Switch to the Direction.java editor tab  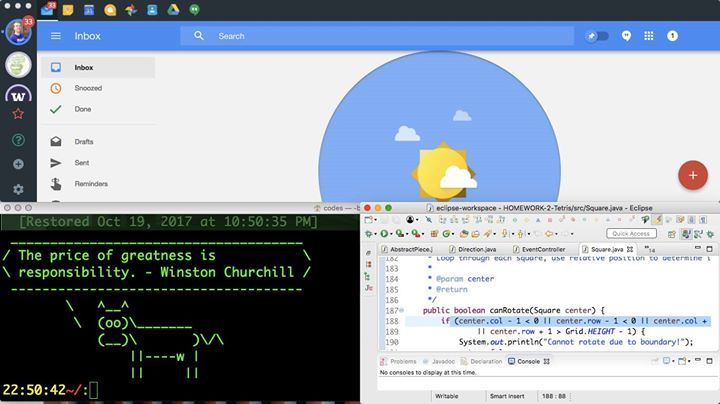[472, 249]
